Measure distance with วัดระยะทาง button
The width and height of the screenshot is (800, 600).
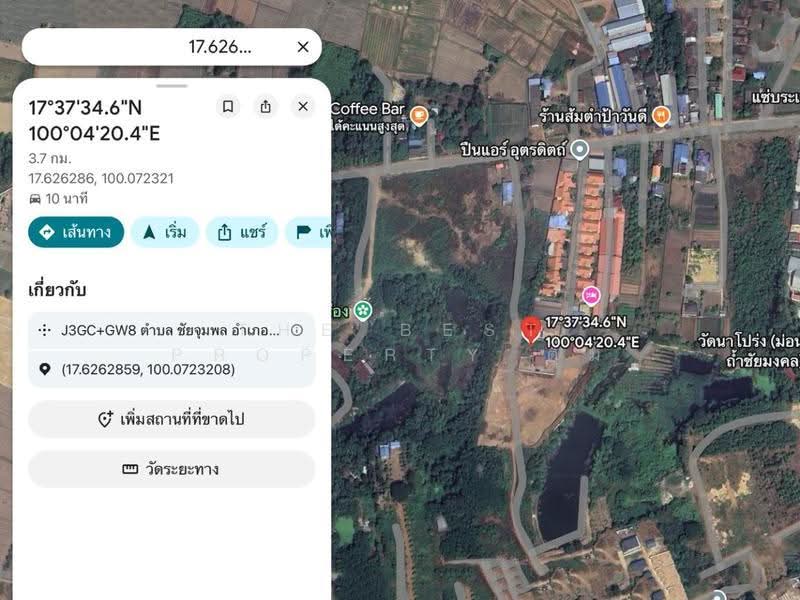(x=171, y=469)
